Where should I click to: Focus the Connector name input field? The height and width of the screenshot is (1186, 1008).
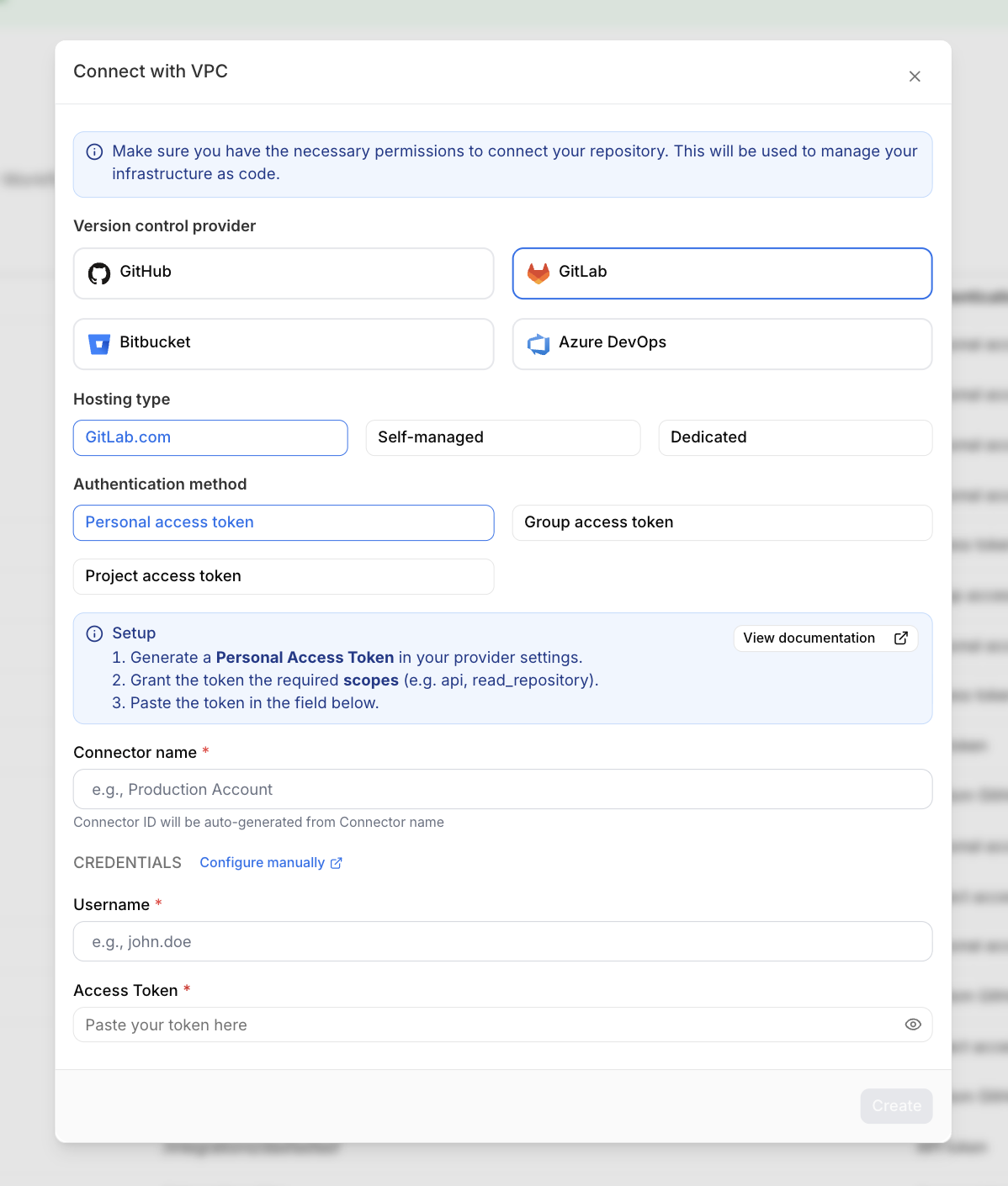point(502,789)
